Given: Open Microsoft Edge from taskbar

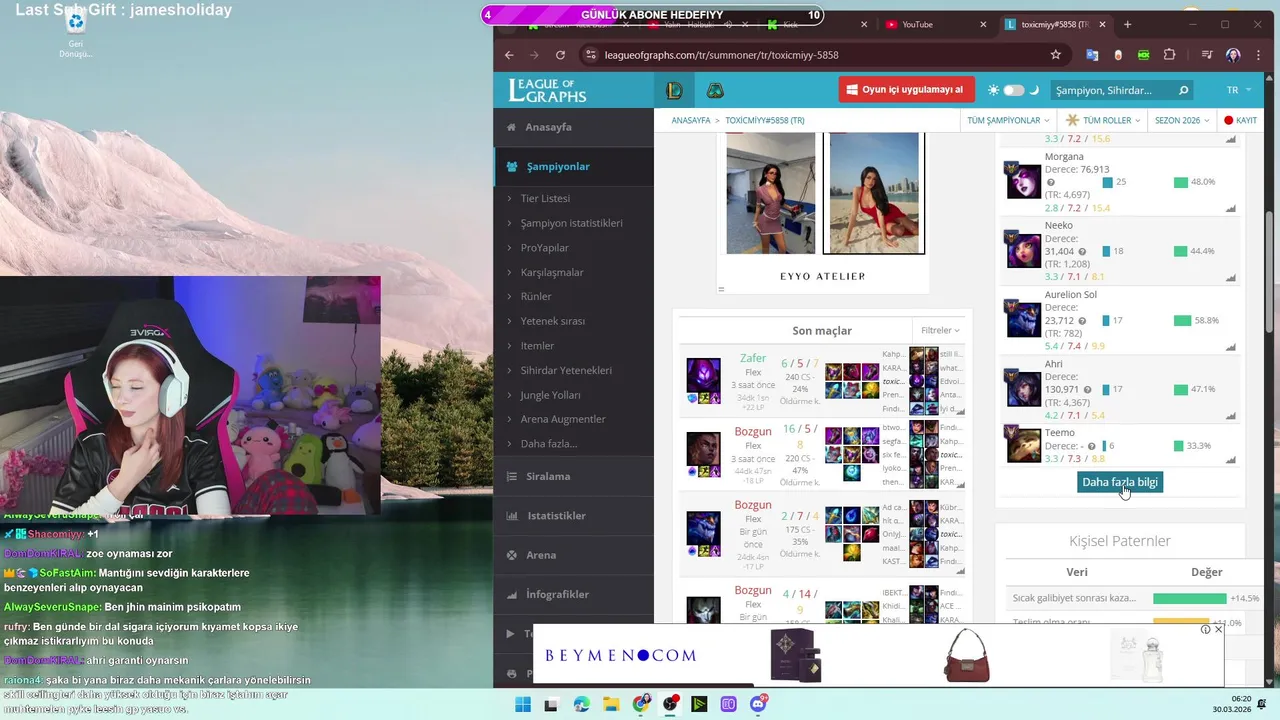Looking at the screenshot, I should tap(582, 704).
